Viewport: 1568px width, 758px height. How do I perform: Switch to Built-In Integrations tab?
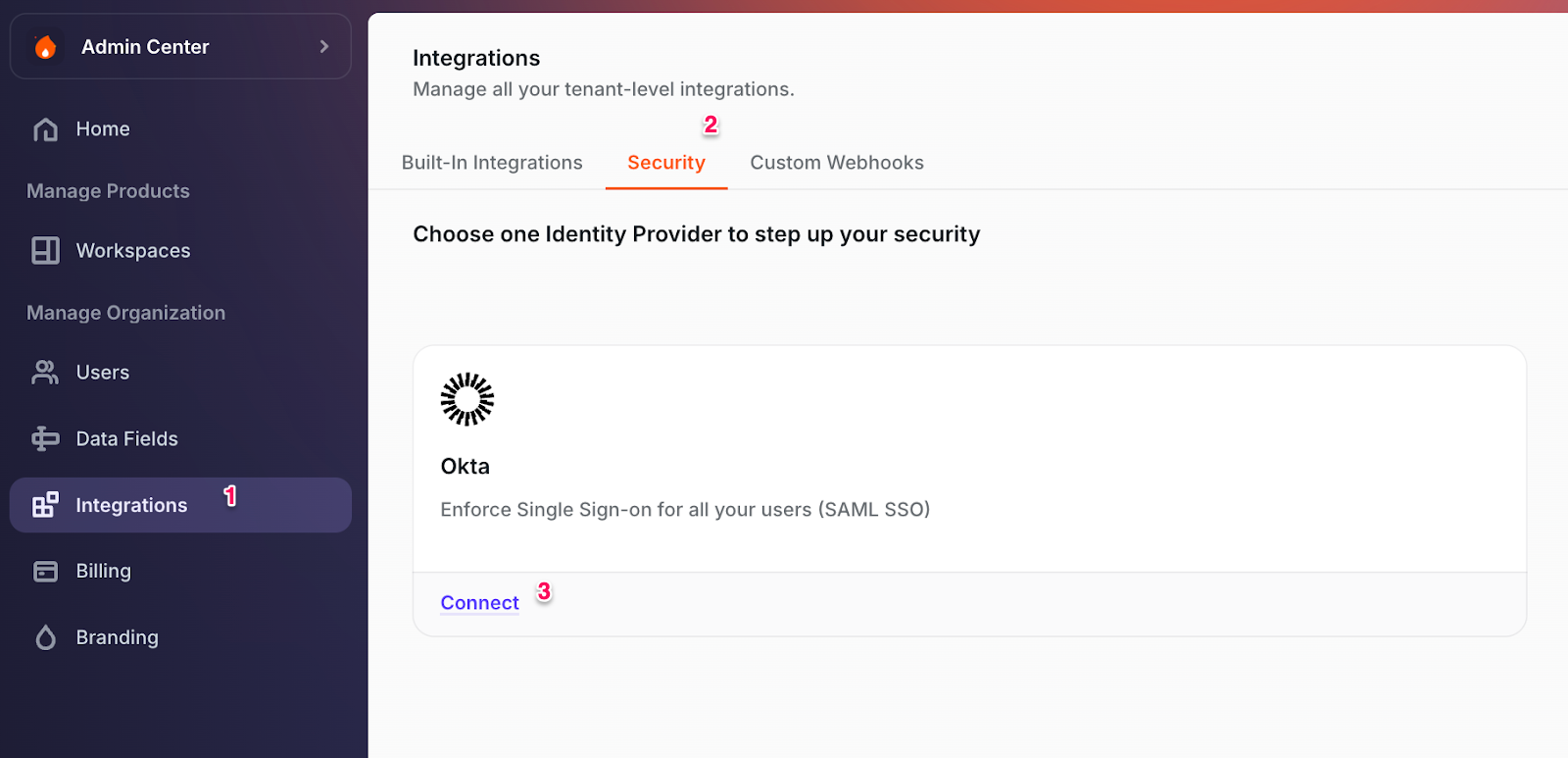click(x=492, y=163)
